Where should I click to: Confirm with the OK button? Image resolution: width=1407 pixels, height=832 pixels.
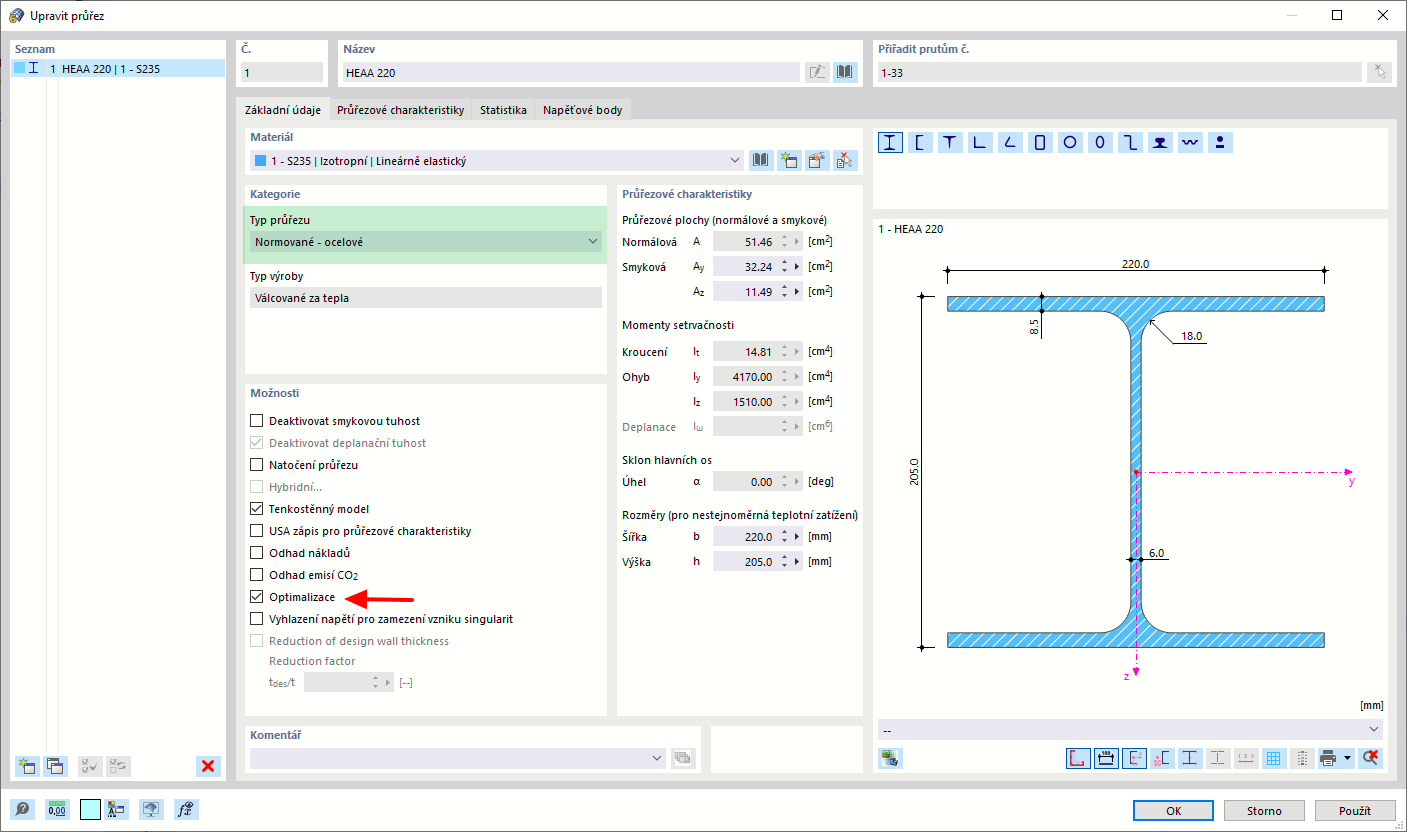point(1173,810)
